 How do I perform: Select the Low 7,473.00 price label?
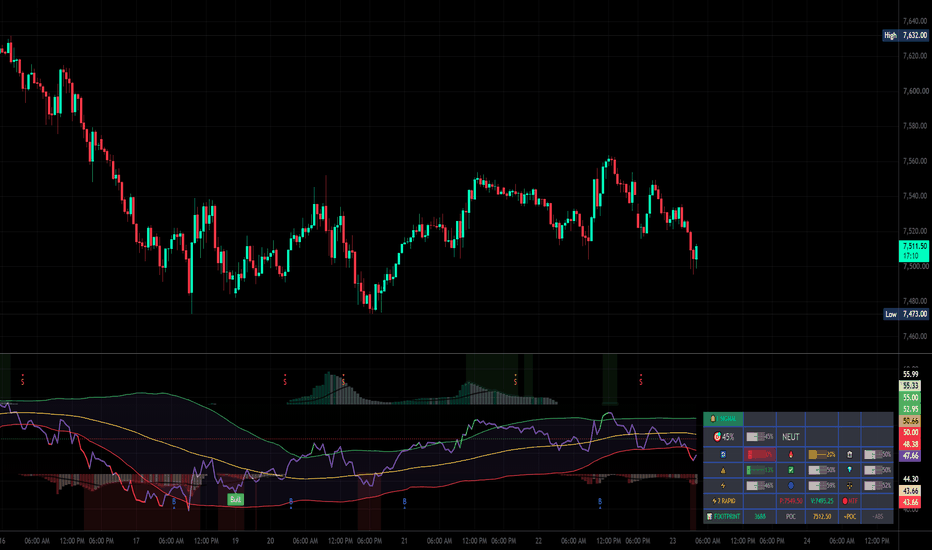click(905, 314)
